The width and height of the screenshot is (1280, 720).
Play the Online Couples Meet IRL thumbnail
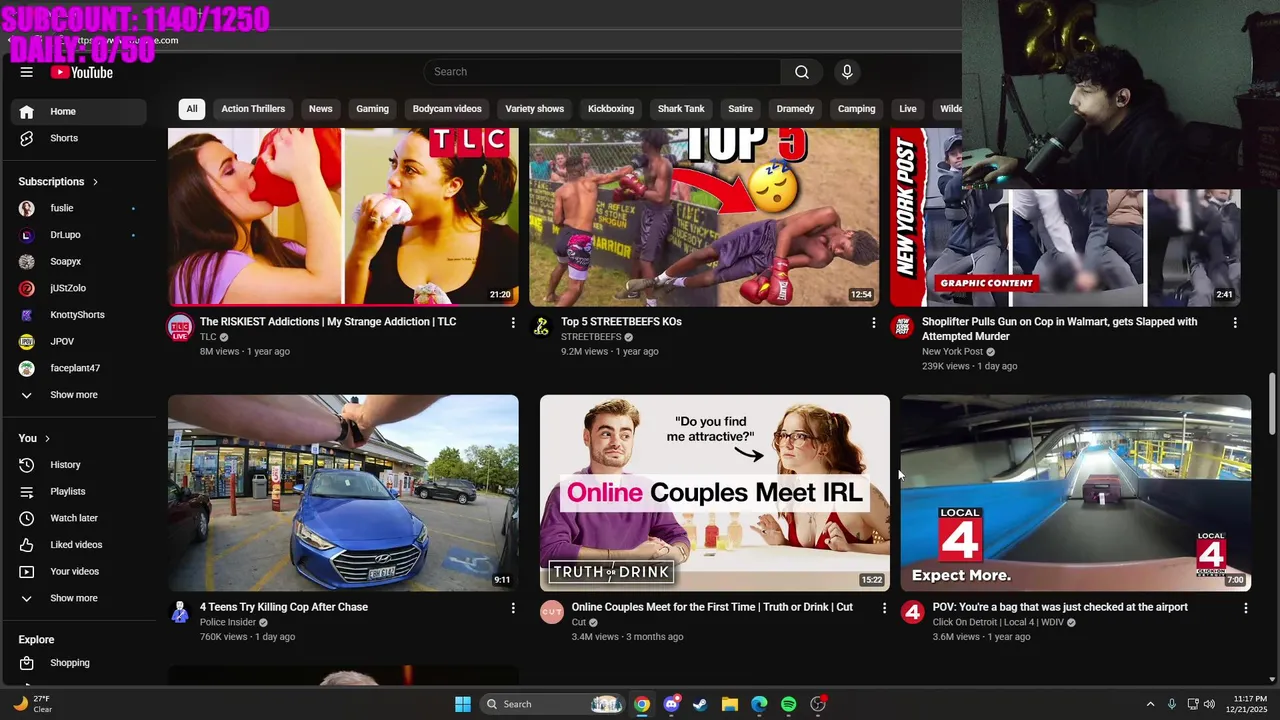[715, 493]
